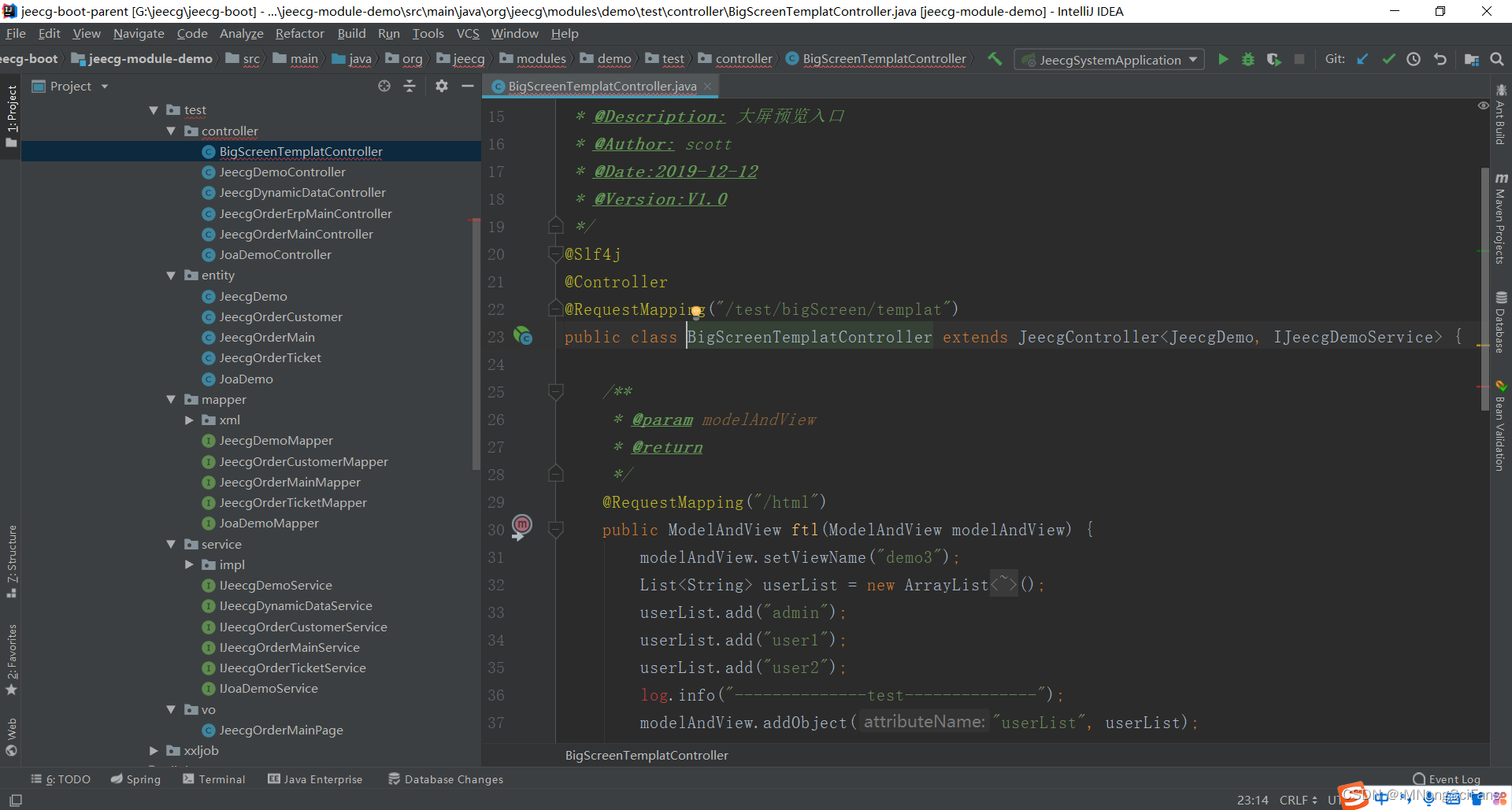Image resolution: width=1512 pixels, height=810 pixels.
Task: Open the Database side panel
Action: coord(1501,323)
